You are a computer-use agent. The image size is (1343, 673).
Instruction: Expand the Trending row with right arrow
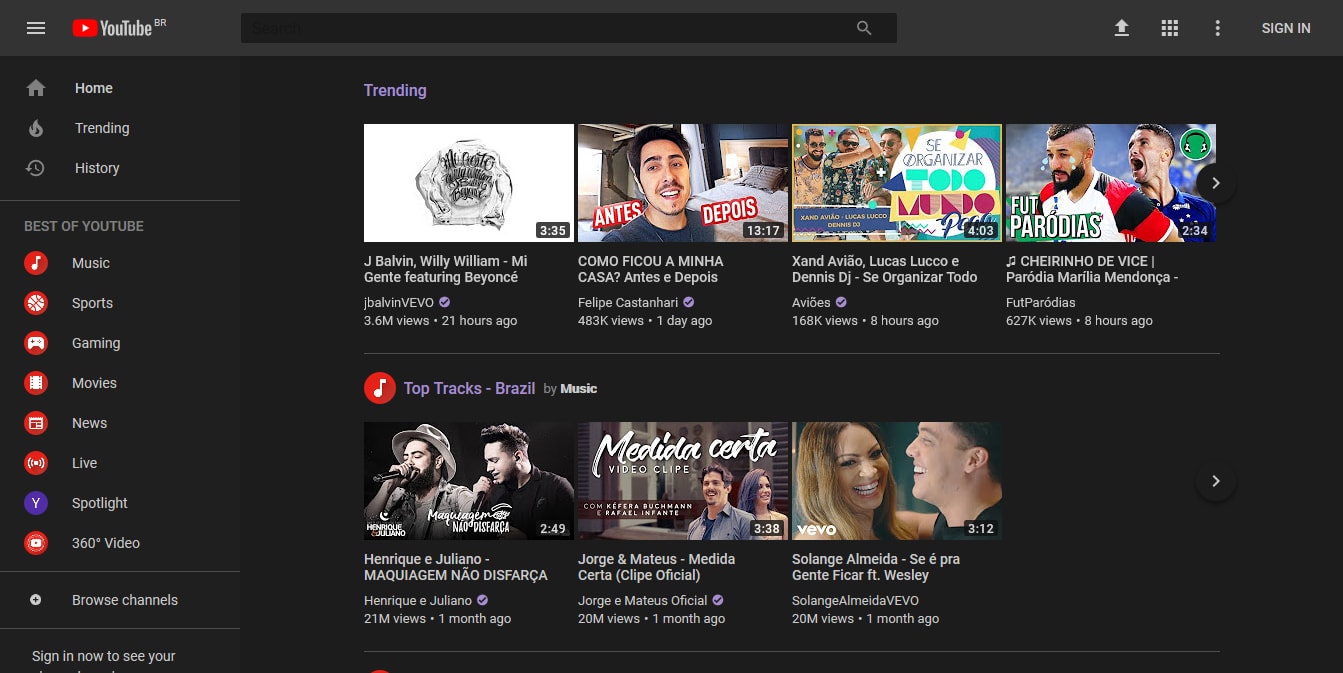coord(1215,183)
